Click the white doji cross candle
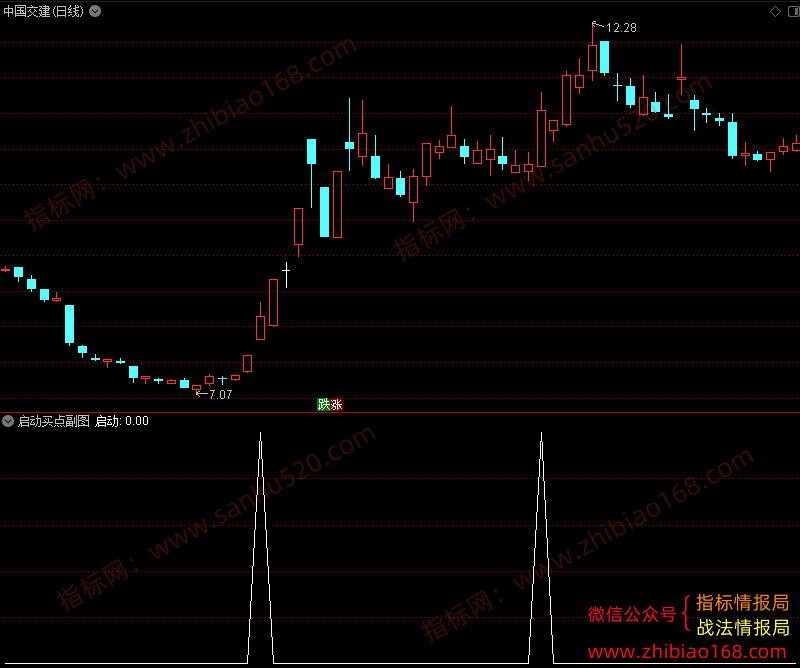This screenshot has height=668, width=800. click(x=286, y=275)
